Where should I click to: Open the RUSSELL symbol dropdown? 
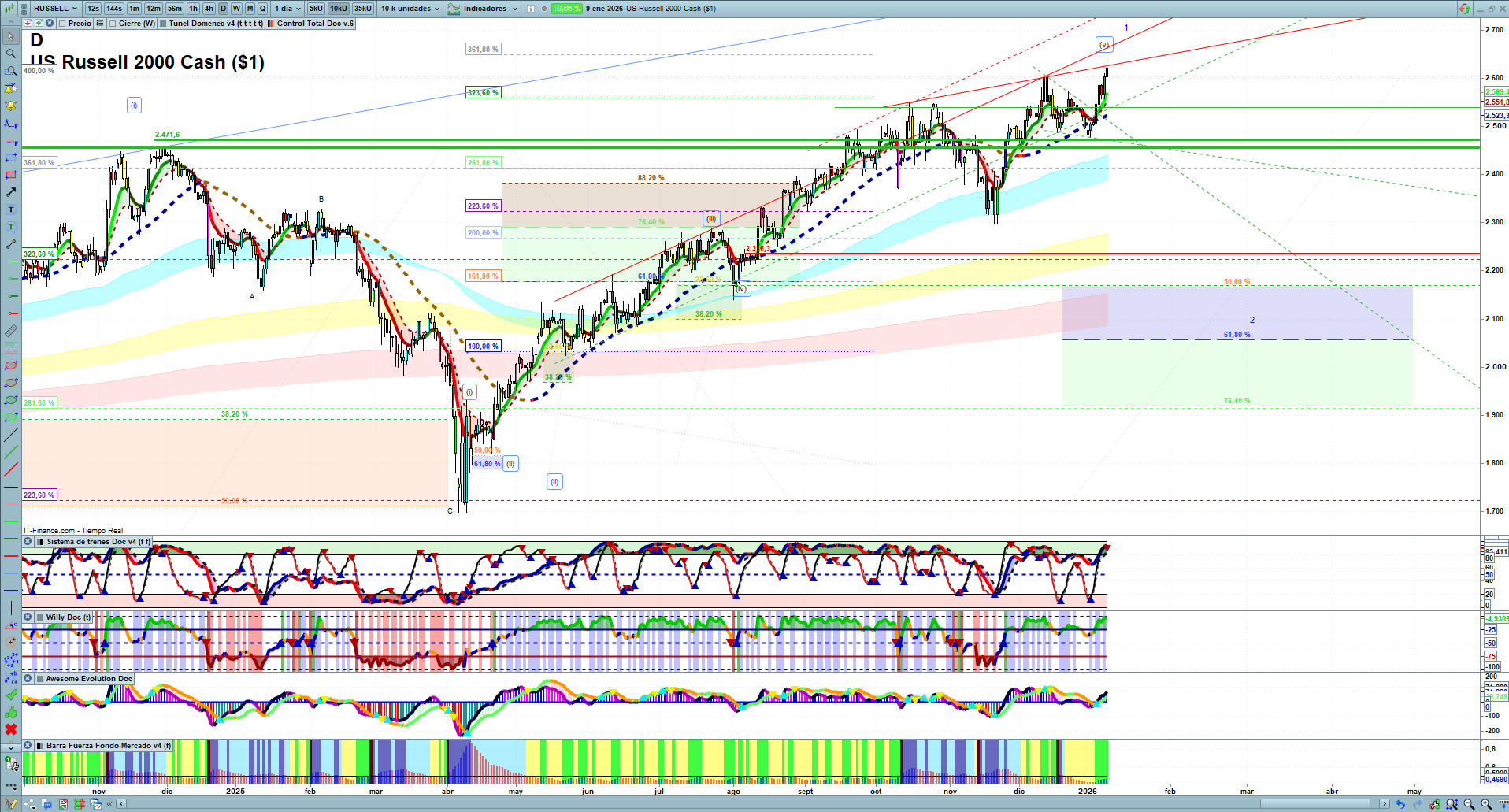[55, 9]
